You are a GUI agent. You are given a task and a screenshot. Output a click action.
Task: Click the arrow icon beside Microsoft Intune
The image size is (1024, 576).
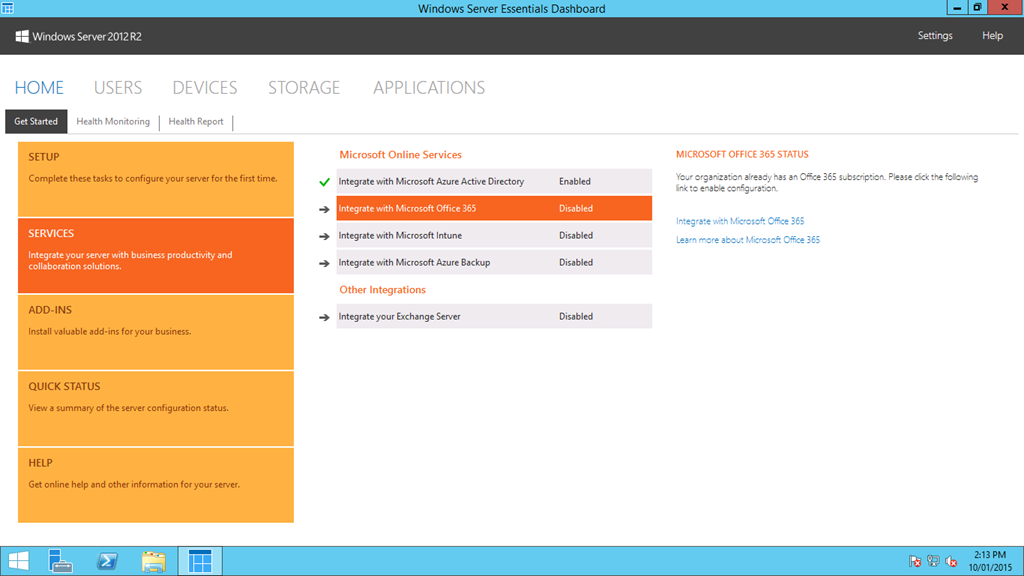[x=324, y=236]
